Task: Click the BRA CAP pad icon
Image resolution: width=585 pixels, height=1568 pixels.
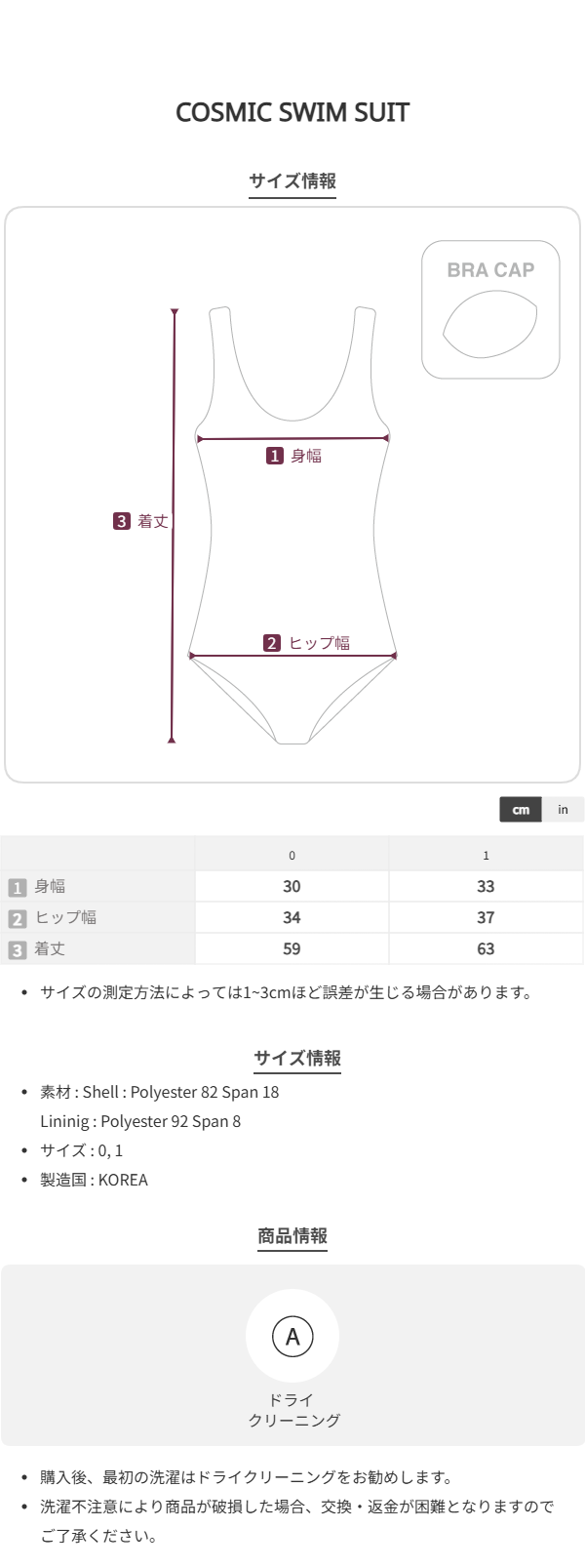Action: coord(489,326)
